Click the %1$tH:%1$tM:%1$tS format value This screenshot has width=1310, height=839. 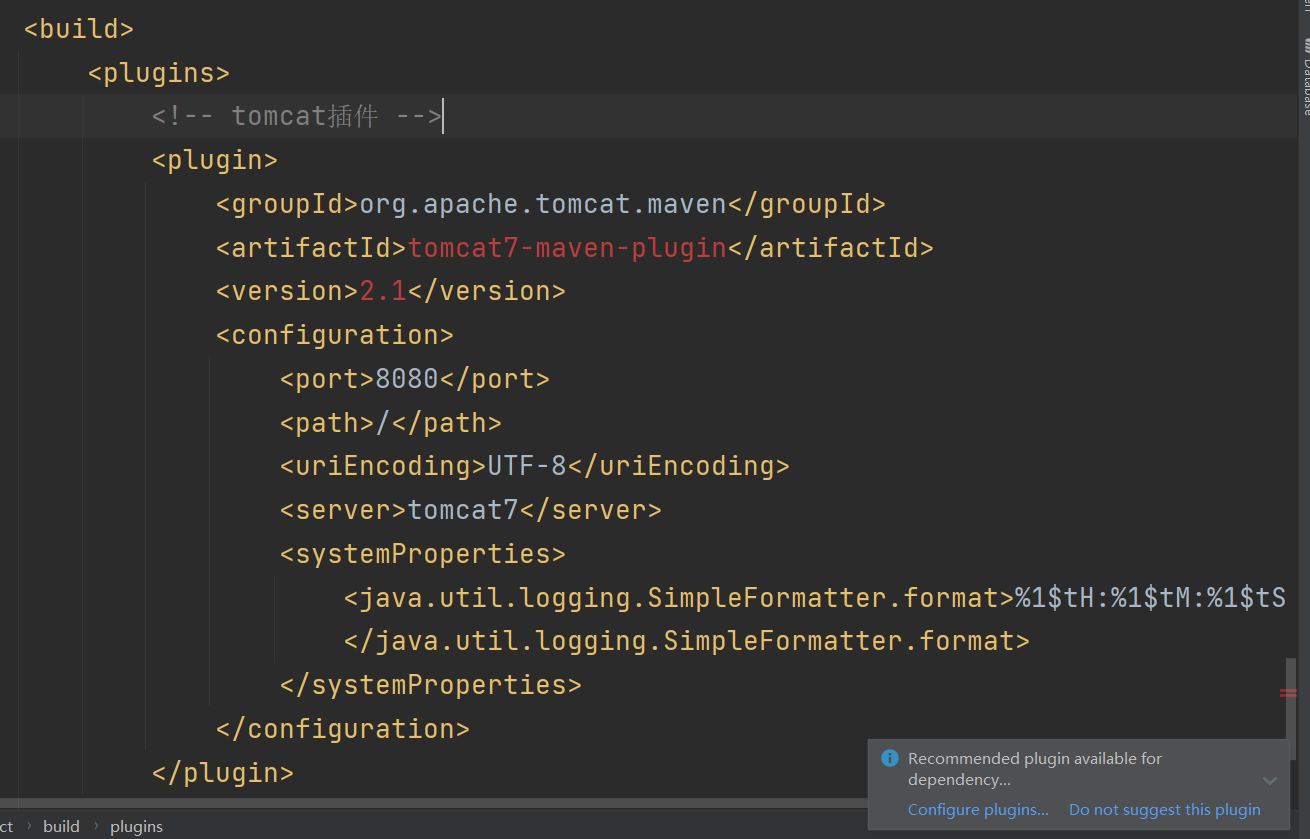click(1150, 598)
